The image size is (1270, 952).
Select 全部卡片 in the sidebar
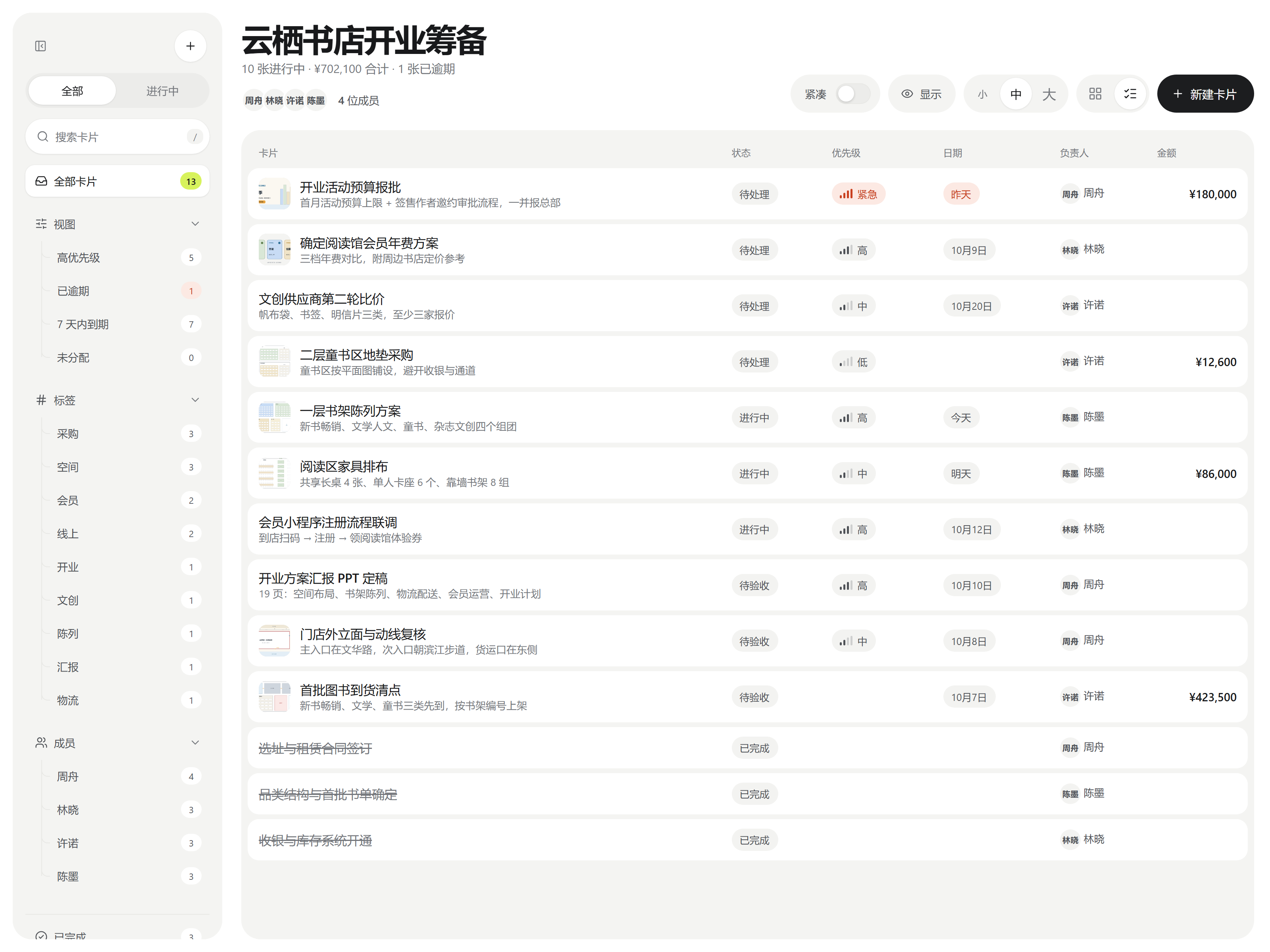[117, 181]
